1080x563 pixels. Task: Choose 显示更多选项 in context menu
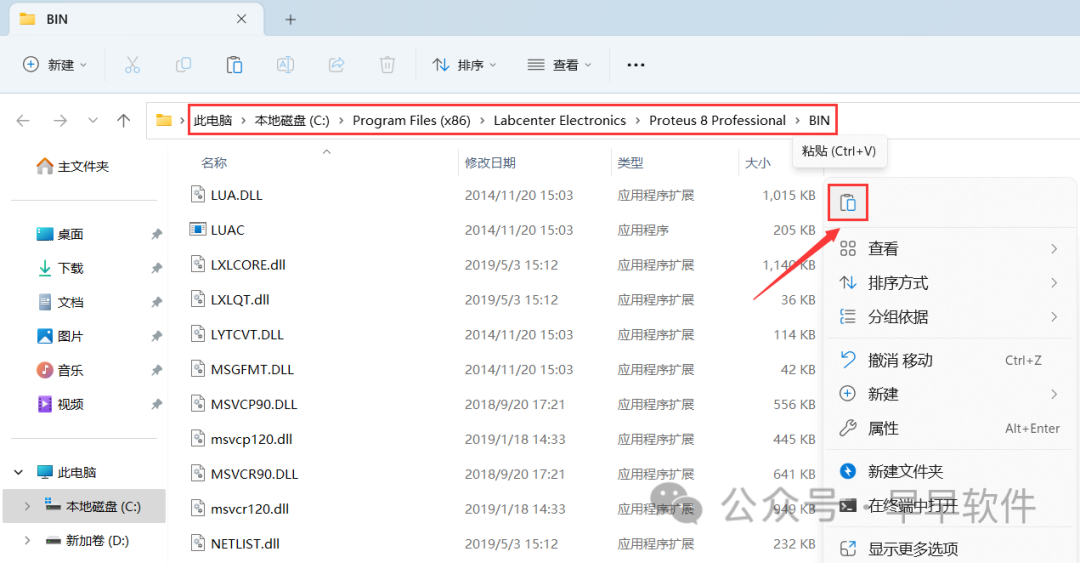(951, 549)
